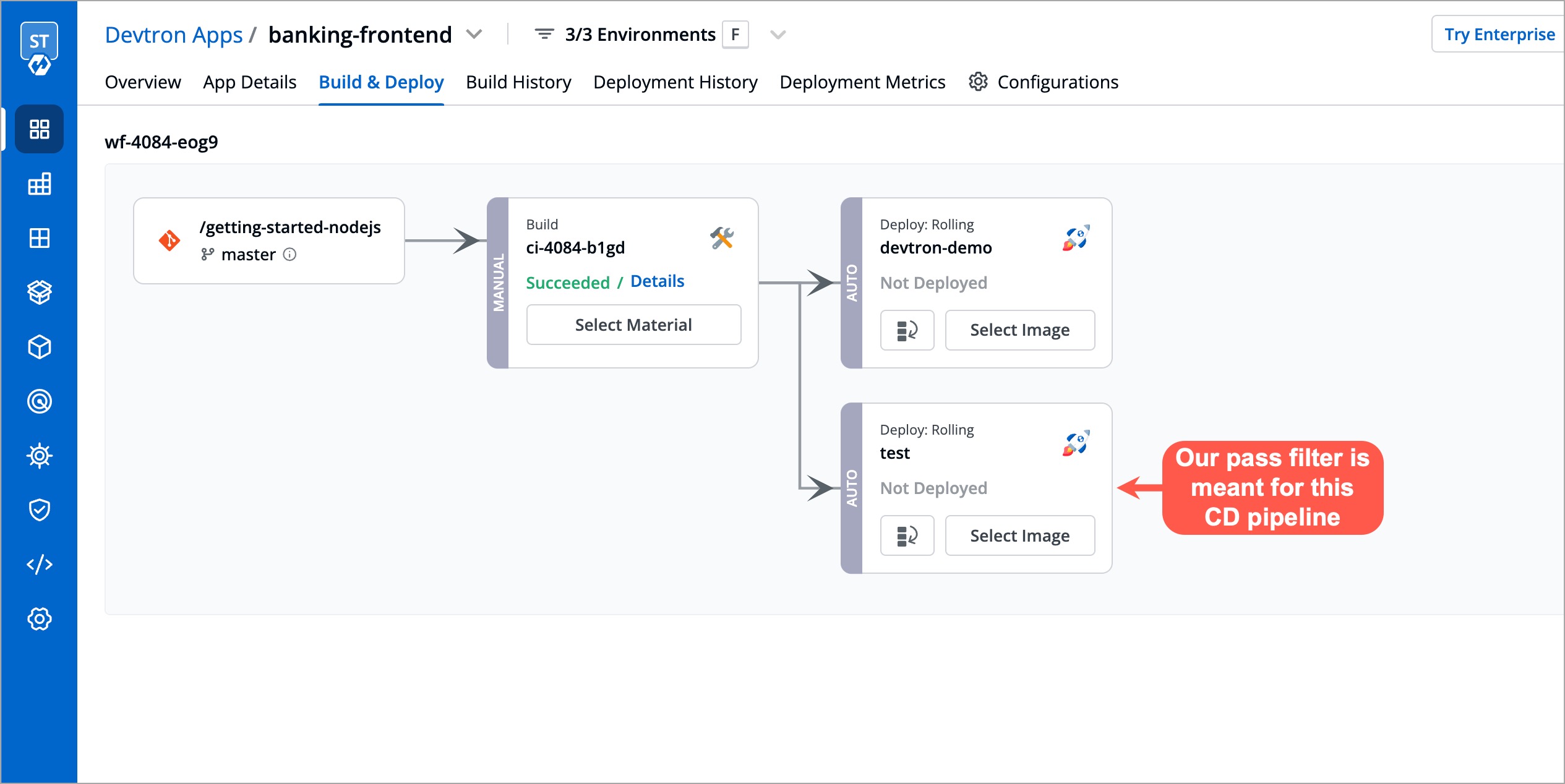The image size is (1565, 784).
Task: Click the environment filter lines icon
Action: pos(544,34)
